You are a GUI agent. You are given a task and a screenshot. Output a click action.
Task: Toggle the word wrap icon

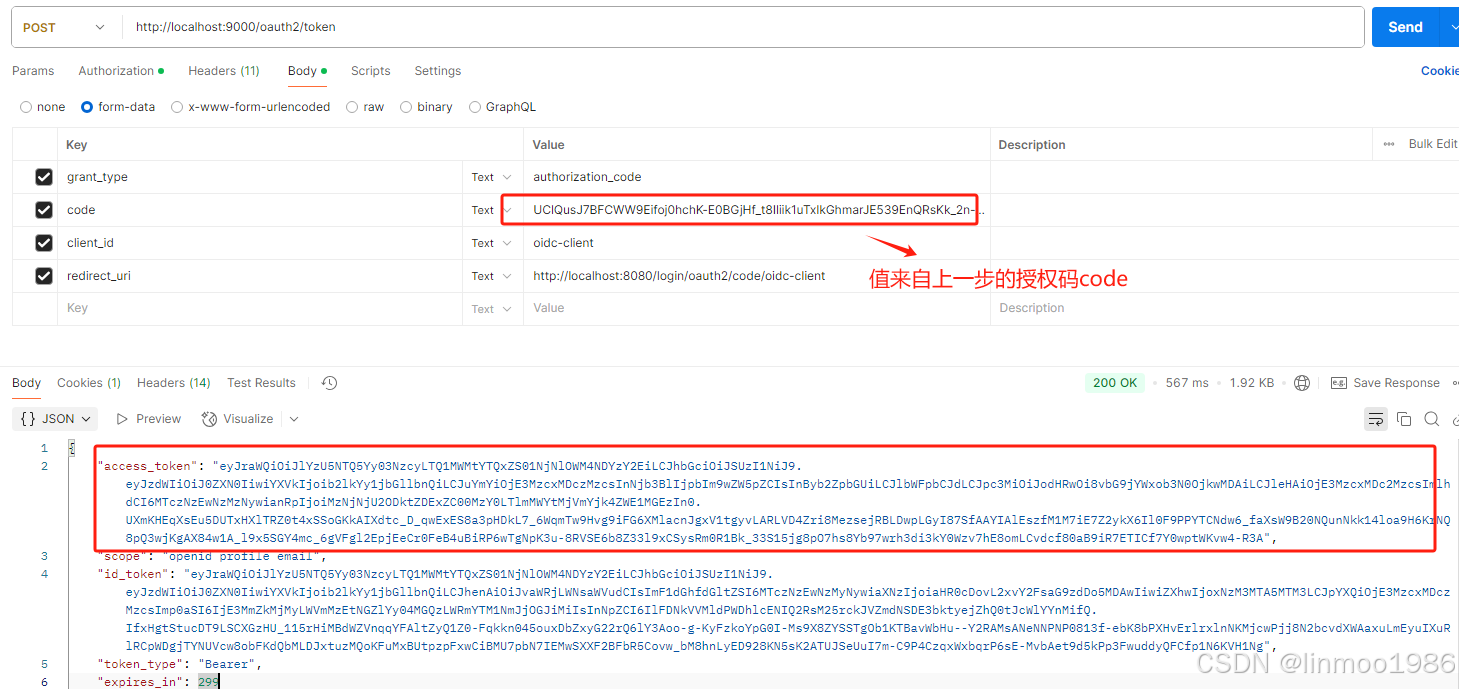[1376, 419]
